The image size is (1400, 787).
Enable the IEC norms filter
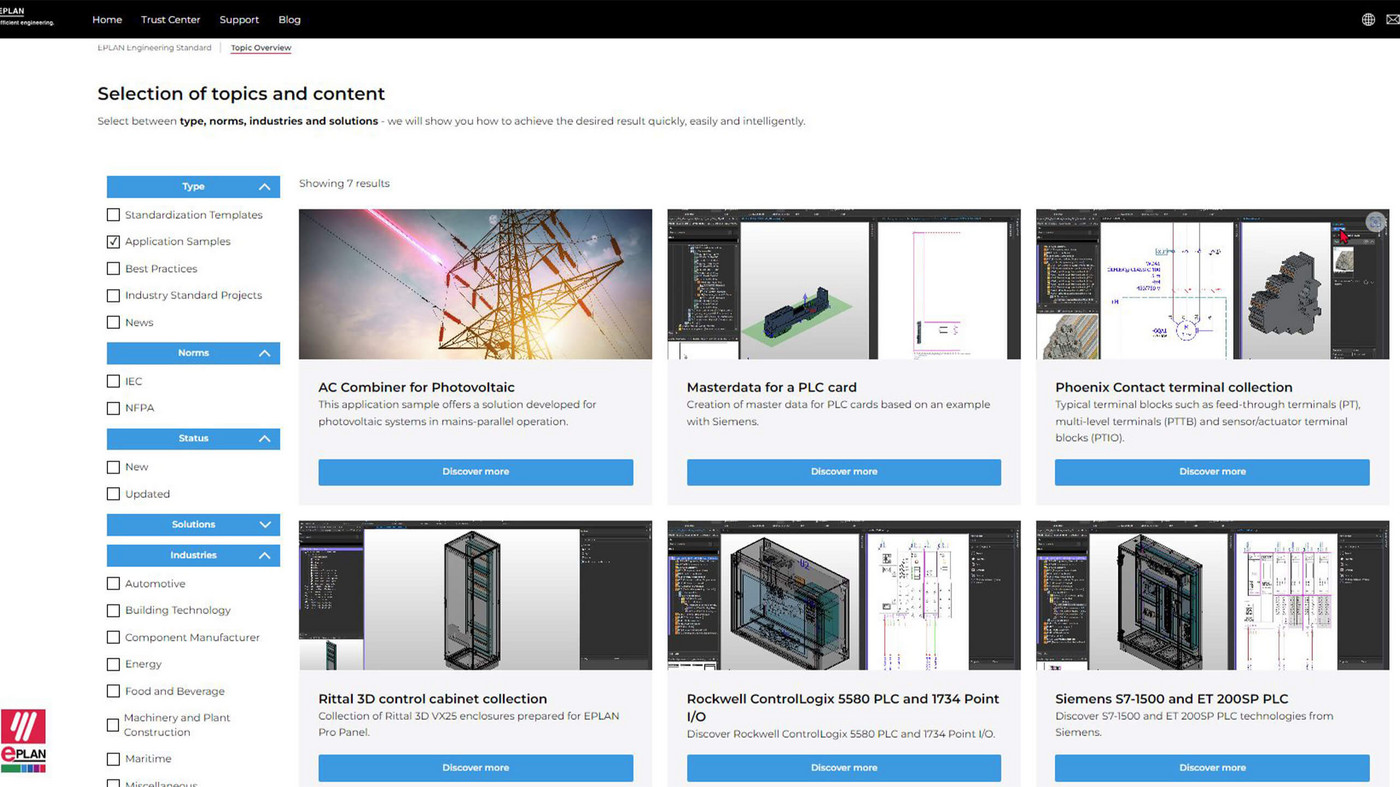click(113, 381)
